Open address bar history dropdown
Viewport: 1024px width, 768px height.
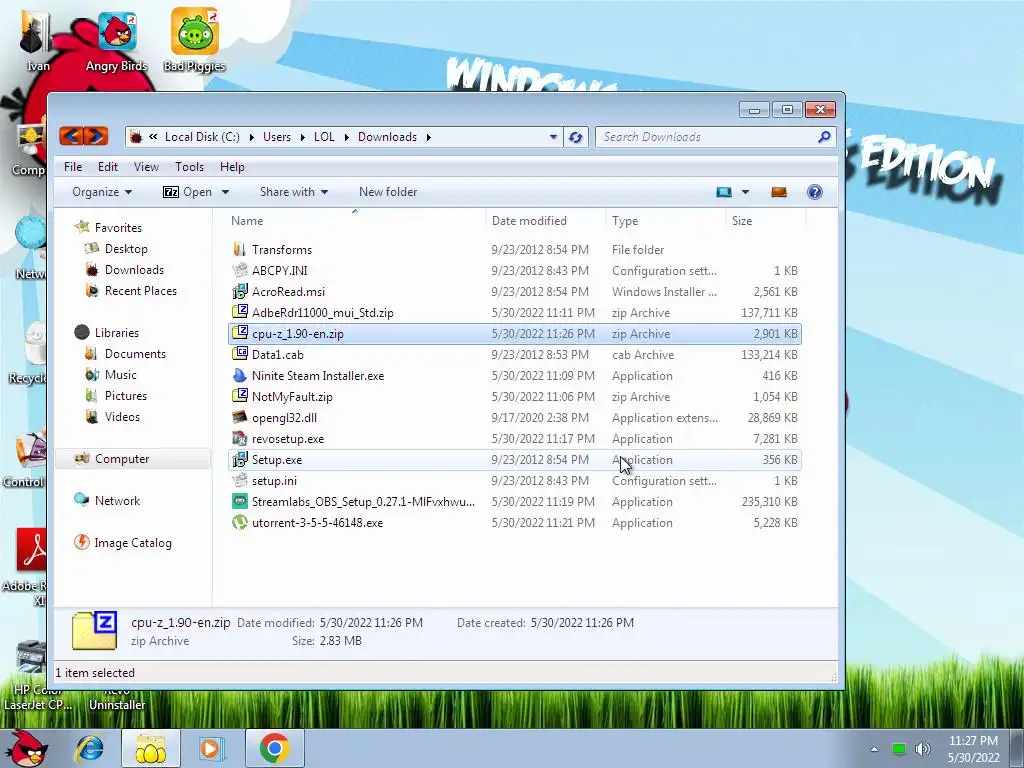coord(553,137)
